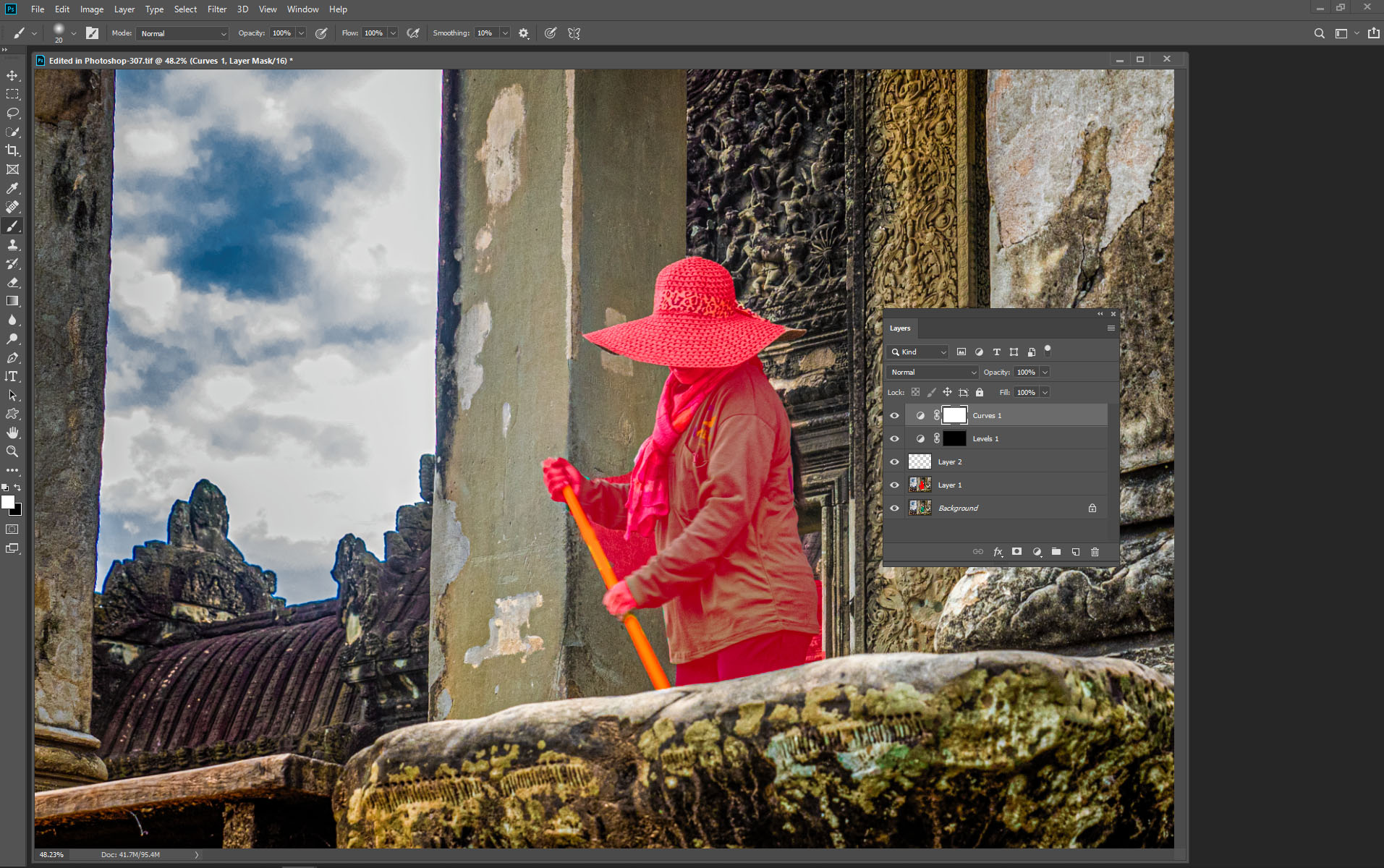Open the Edit Toolbar ellipsis
1384x868 pixels.
point(12,470)
